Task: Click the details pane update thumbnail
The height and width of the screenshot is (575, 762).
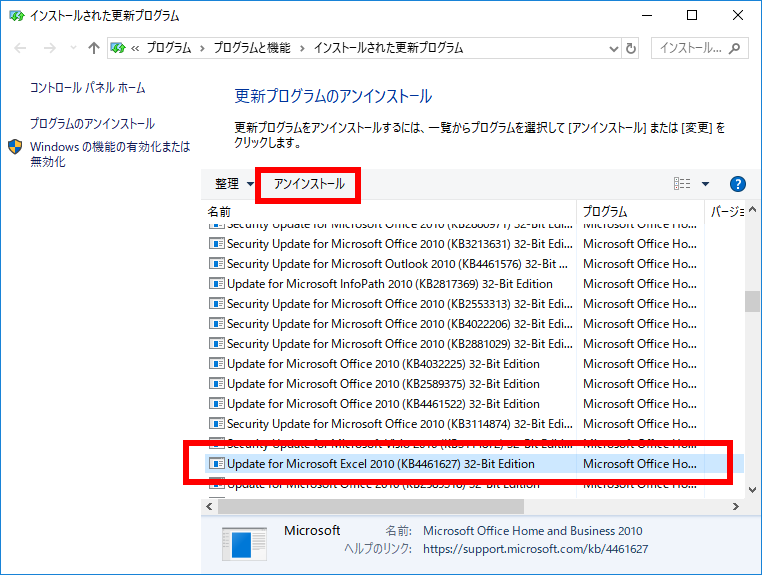Action: (x=244, y=543)
